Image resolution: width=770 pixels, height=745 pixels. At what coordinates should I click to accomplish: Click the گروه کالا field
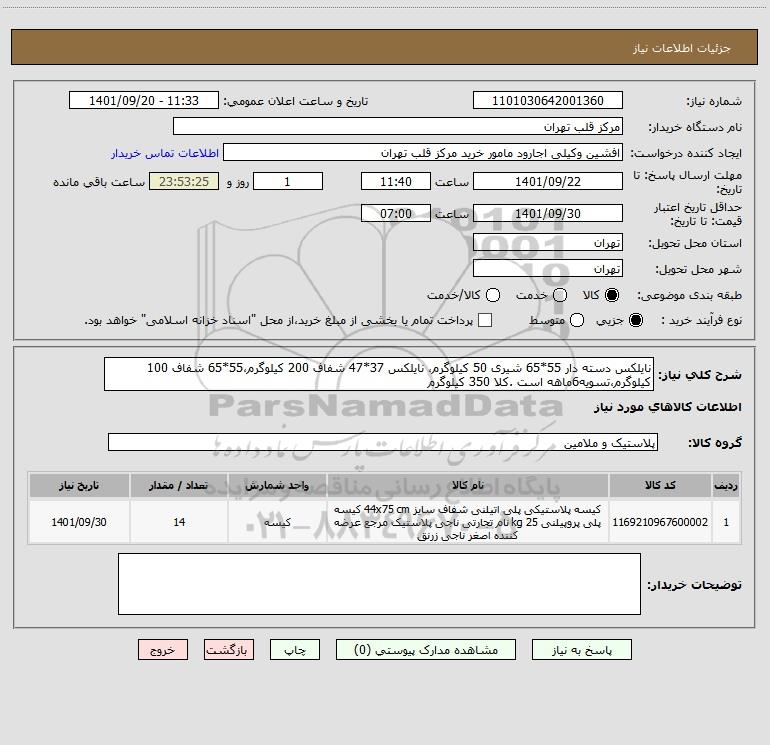coord(383,442)
